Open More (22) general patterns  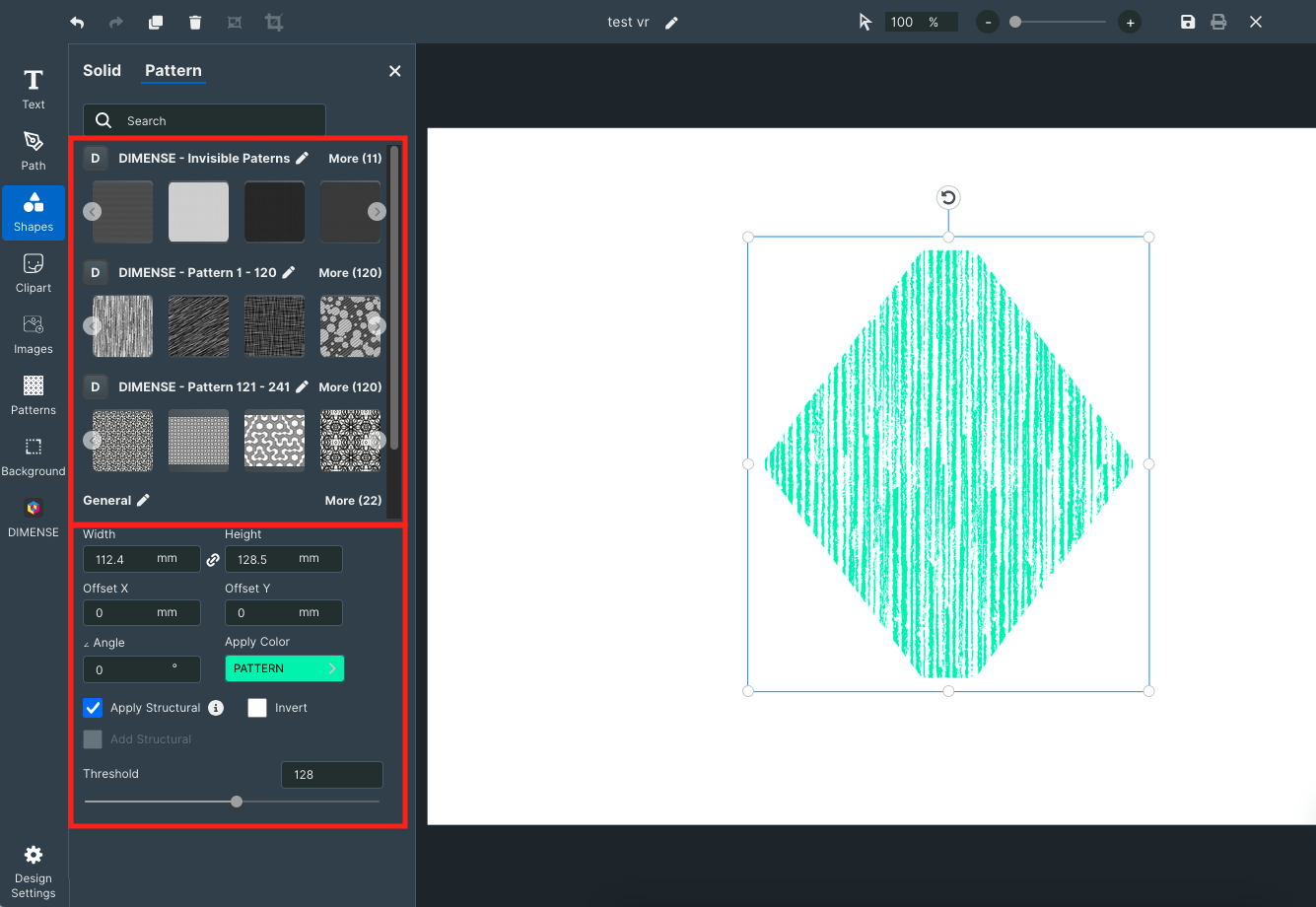353,500
